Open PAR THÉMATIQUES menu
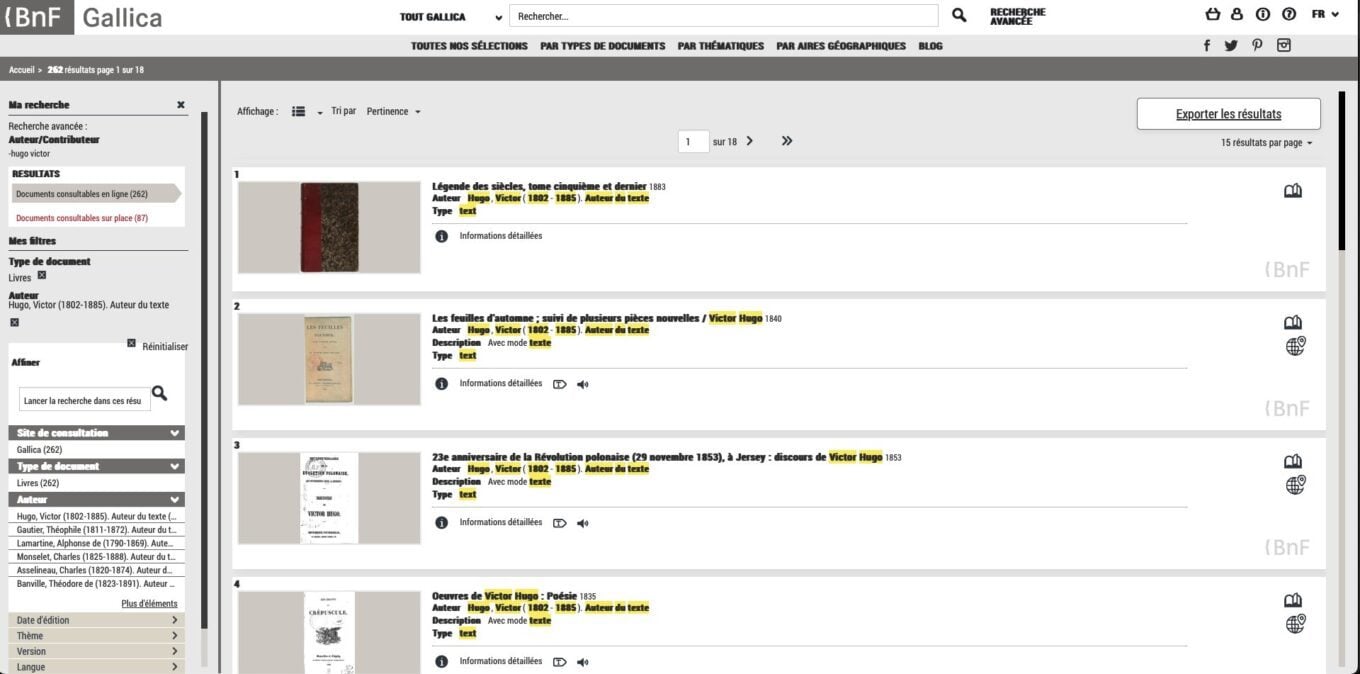This screenshot has width=1360, height=674. pos(720,46)
